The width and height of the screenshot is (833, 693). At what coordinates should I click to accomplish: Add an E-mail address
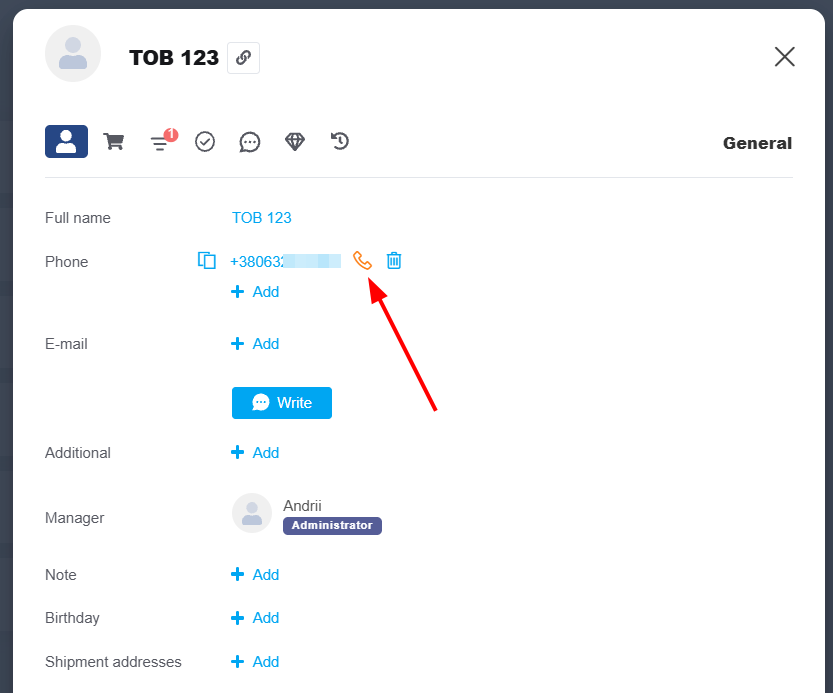click(256, 344)
